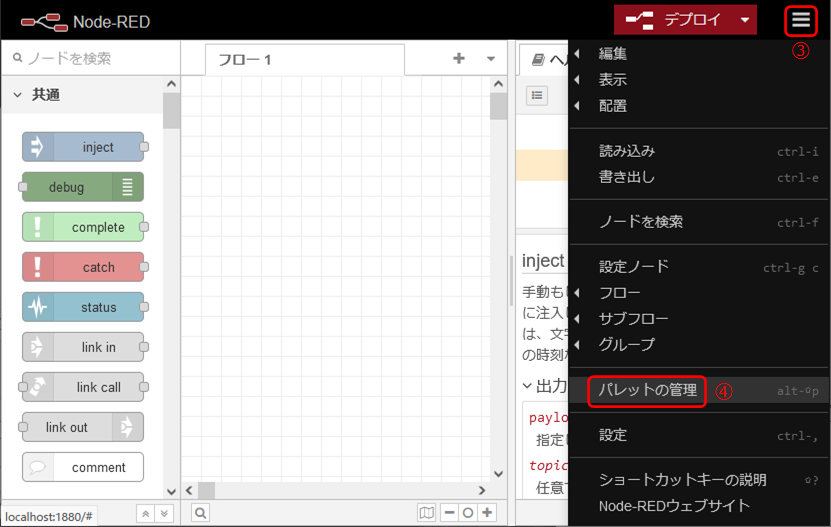Collapse the 共通 palette category

[x=18, y=95]
